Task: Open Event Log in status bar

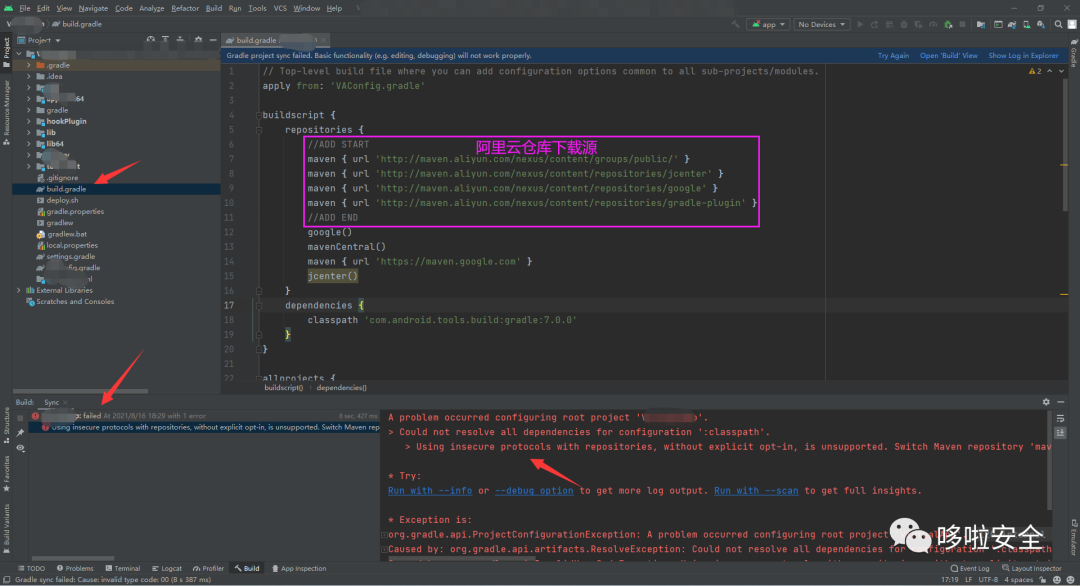Action: [x=970, y=568]
